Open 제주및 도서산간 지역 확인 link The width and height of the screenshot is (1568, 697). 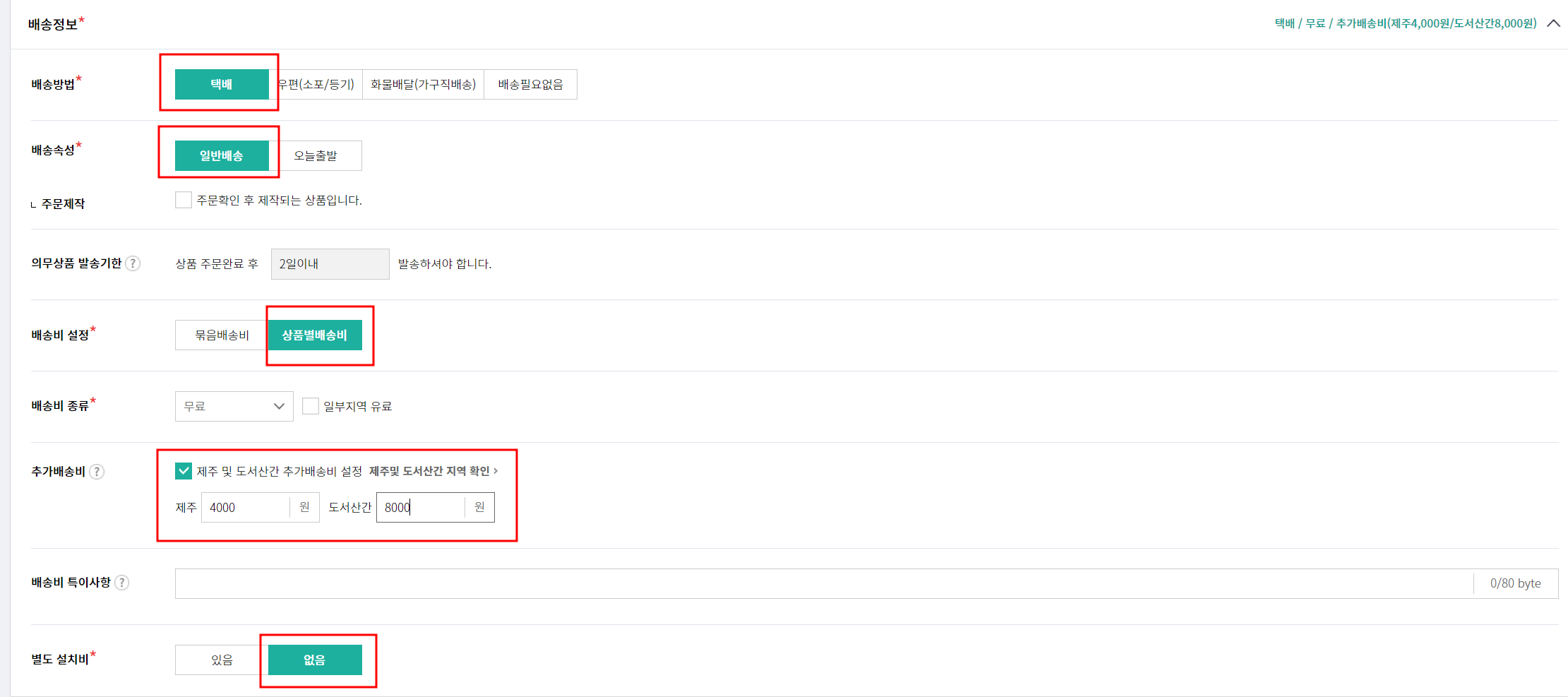click(x=433, y=470)
